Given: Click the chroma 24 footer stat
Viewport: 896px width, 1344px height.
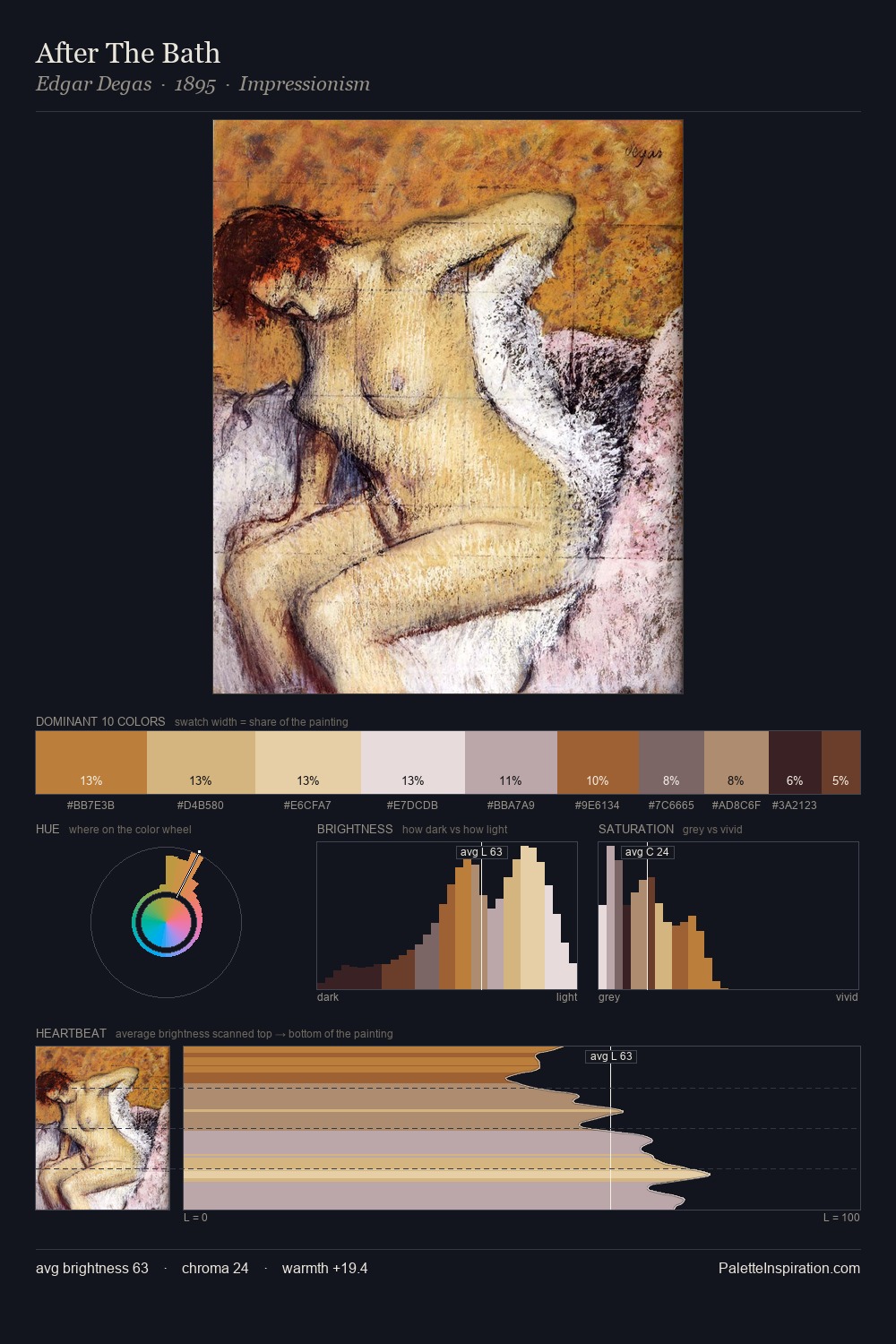Looking at the screenshot, I should click(x=215, y=1268).
